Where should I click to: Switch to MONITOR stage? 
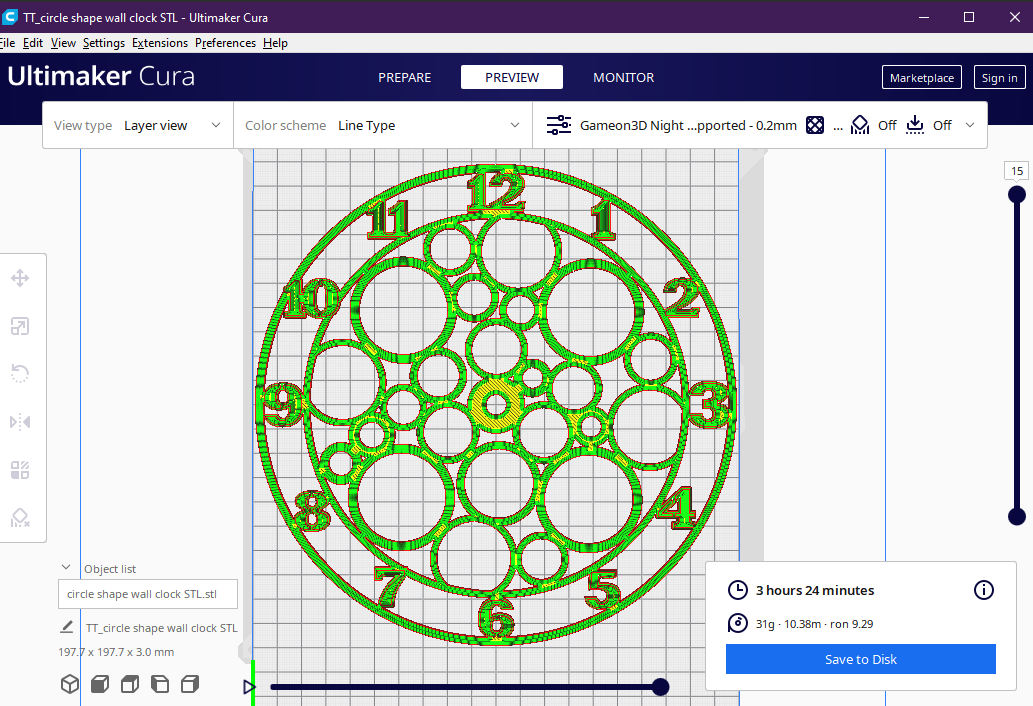coord(623,78)
